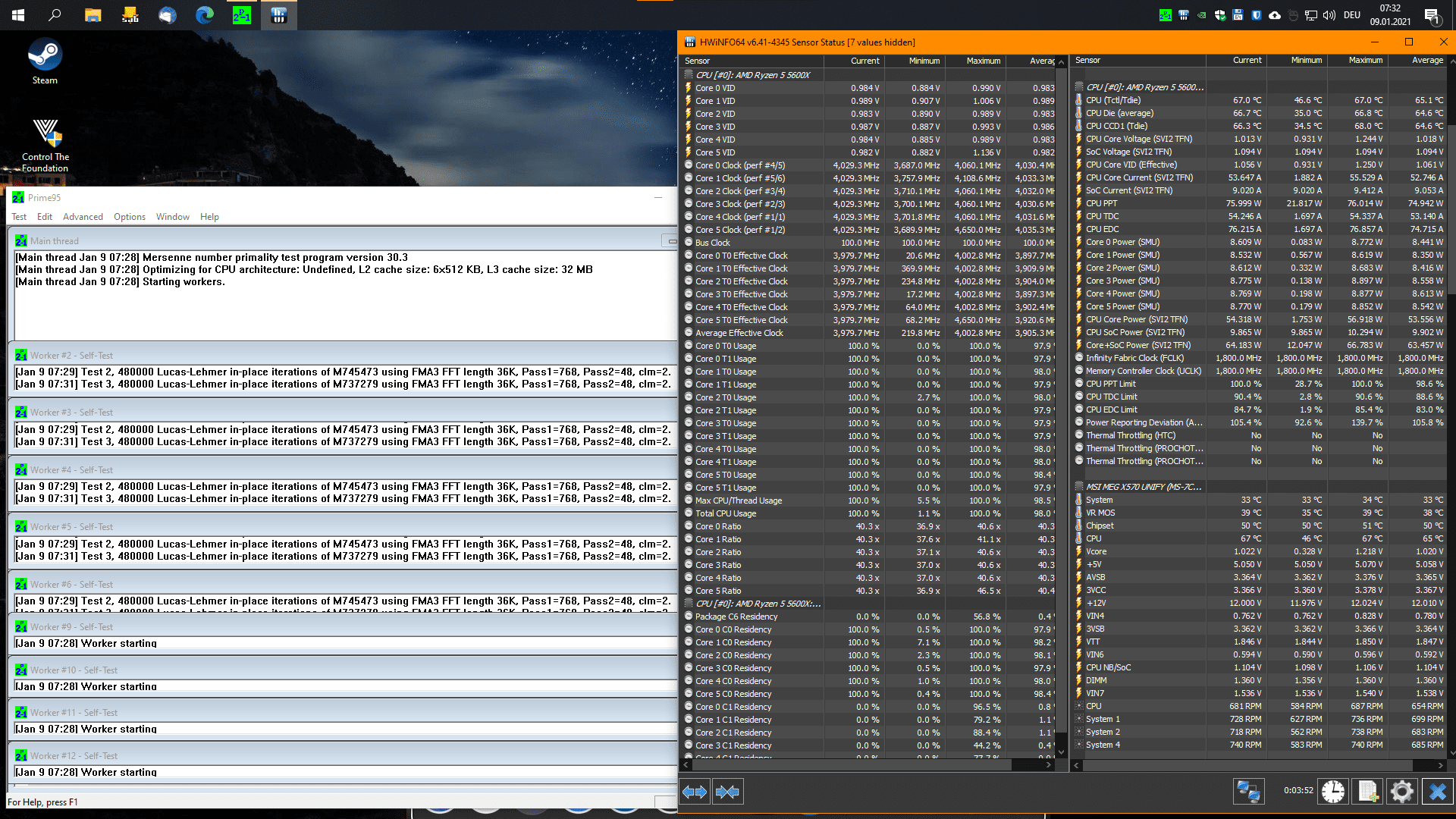Image resolution: width=1456 pixels, height=819 pixels.
Task: Click the Minimum column header in the left sensor pane
Action: (914, 61)
